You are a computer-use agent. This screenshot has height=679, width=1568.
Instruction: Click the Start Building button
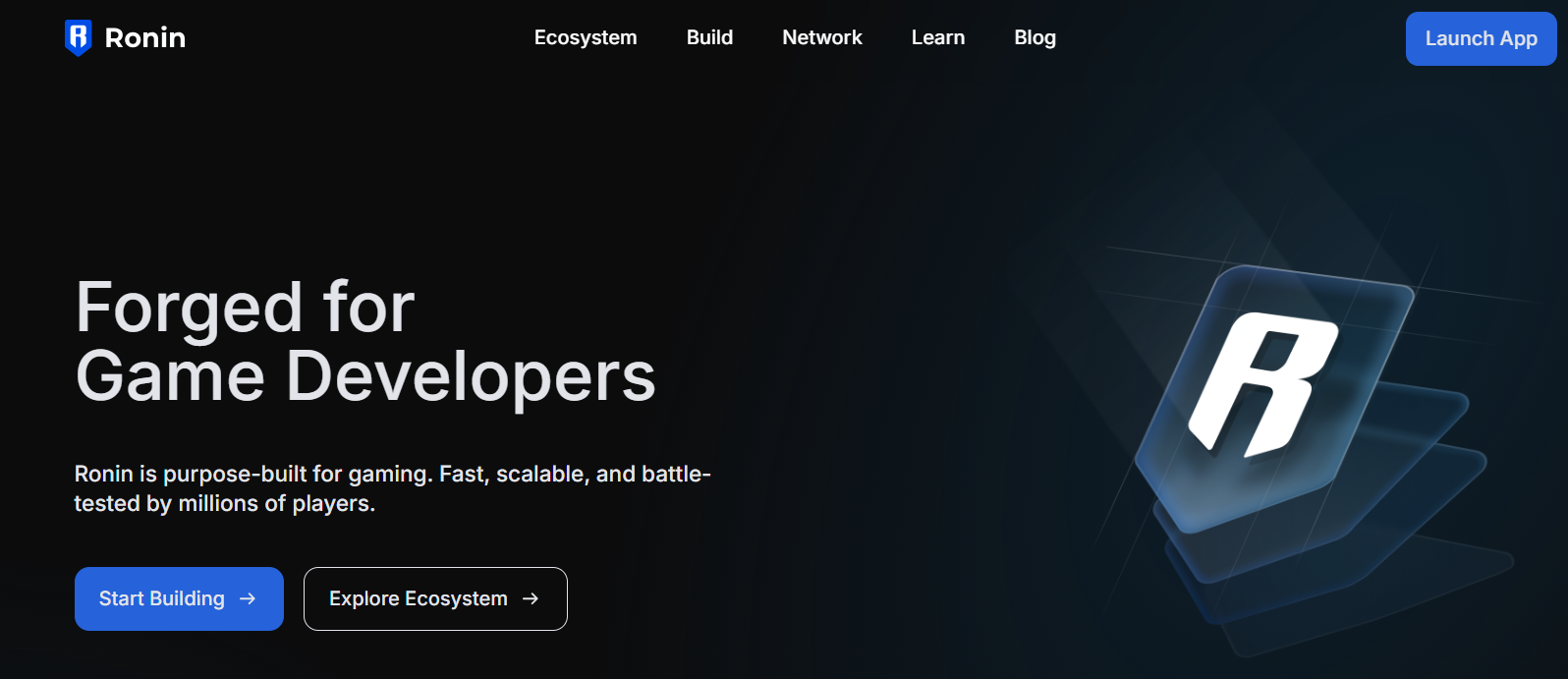(179, 598)
